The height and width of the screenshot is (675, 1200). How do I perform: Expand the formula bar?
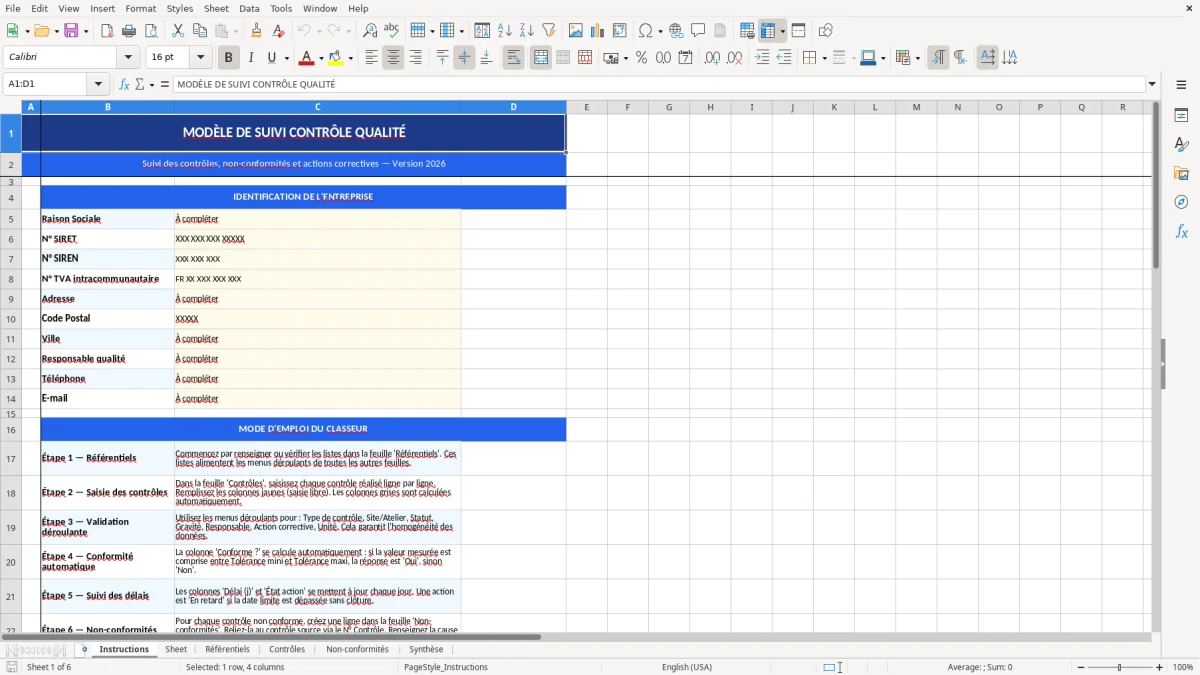[1152, 85]
